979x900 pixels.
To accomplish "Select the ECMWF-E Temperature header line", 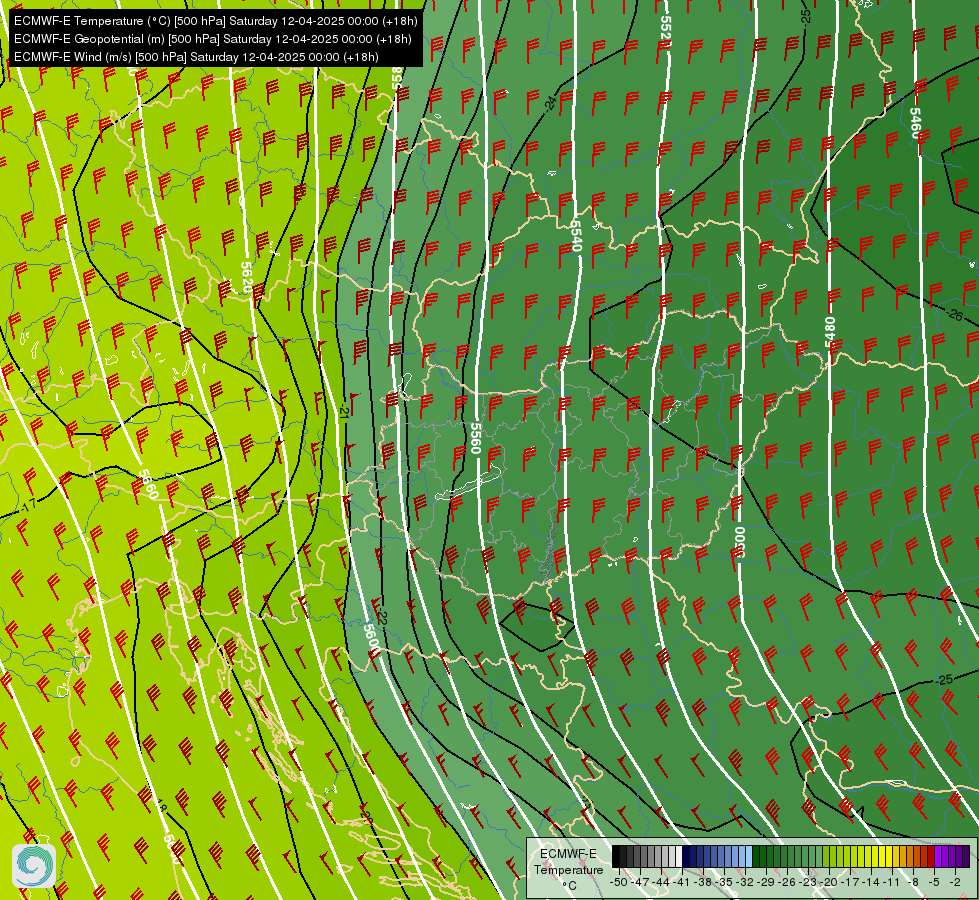I will click(215, 21).
